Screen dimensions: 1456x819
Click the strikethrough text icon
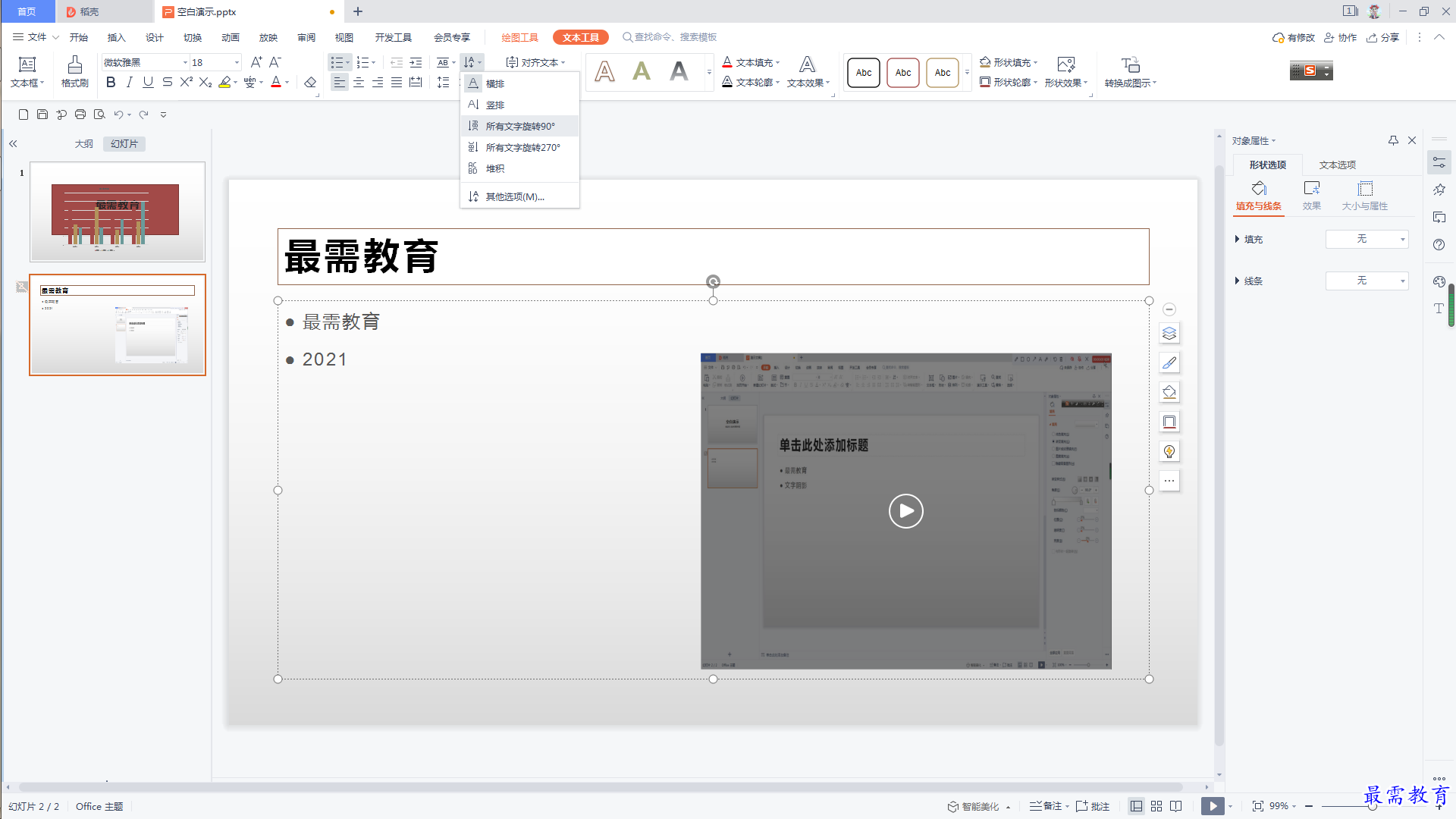click(168, 83)
